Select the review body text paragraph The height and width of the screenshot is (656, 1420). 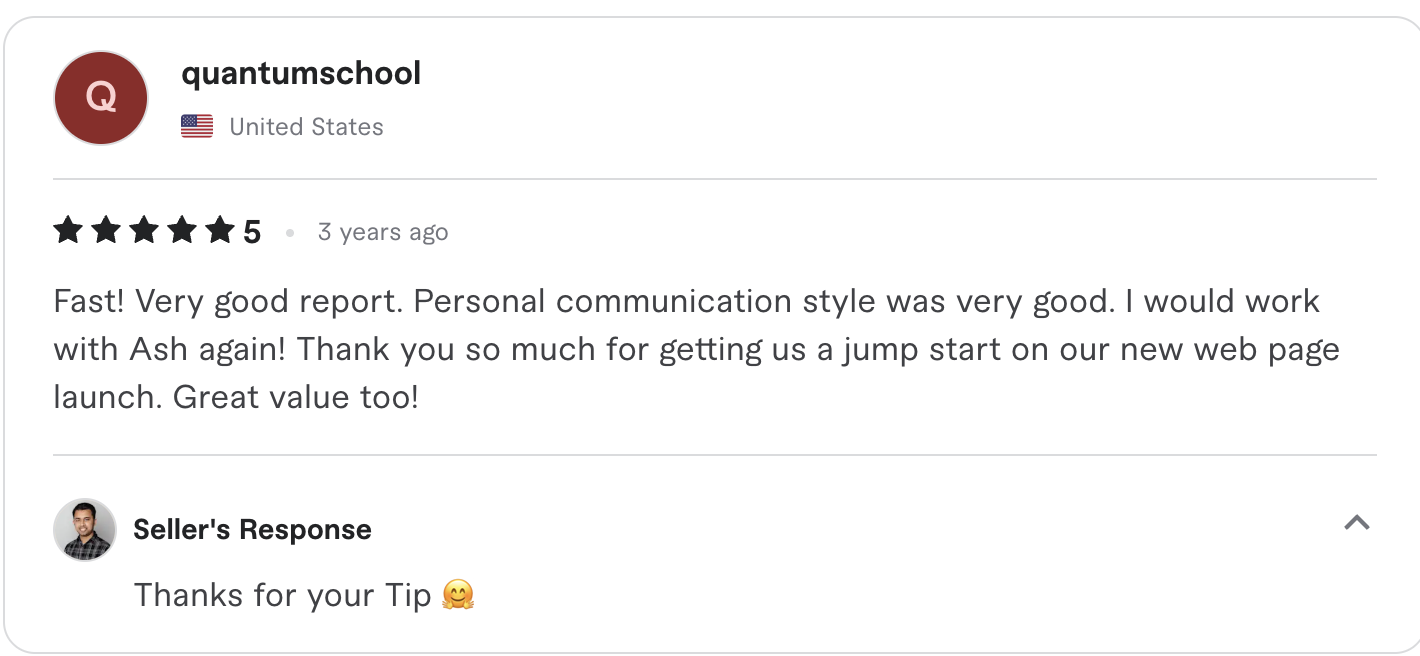690,348
